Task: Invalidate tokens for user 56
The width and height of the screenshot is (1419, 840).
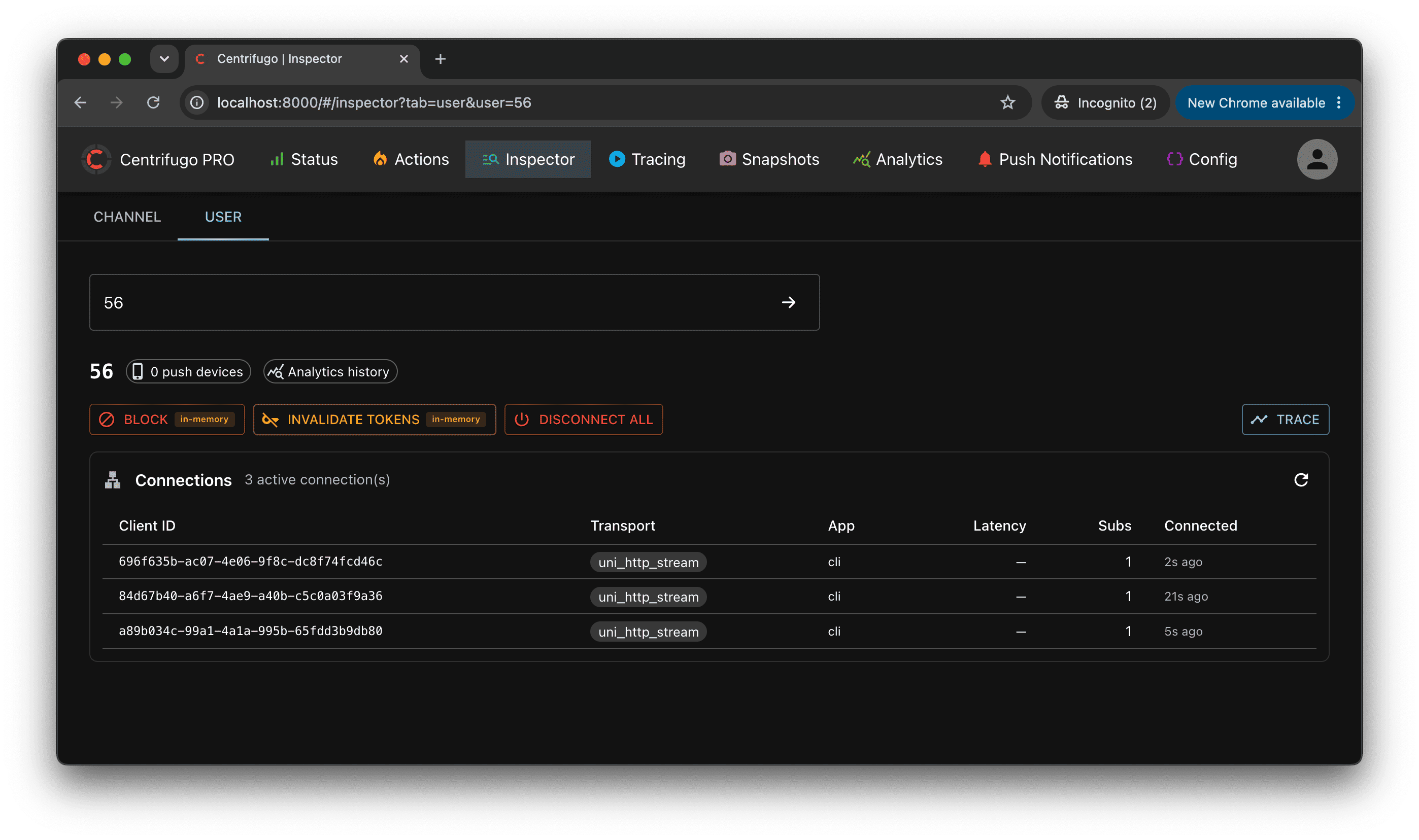Action: tap(374, 419)
